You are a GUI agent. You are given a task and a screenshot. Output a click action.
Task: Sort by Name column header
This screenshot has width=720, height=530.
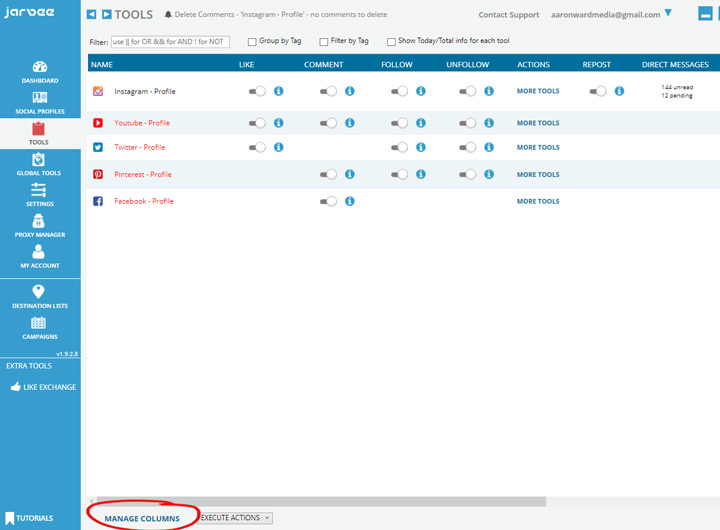[102, 64]
